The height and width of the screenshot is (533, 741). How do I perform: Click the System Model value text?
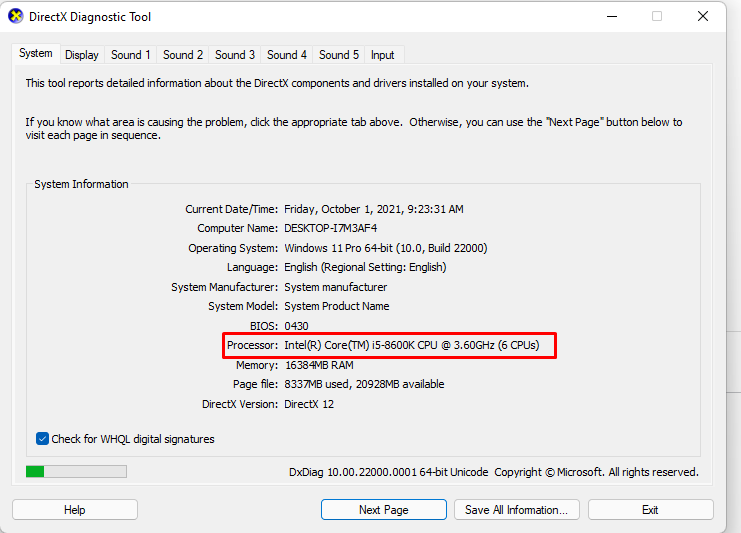(x=336, y=306)
